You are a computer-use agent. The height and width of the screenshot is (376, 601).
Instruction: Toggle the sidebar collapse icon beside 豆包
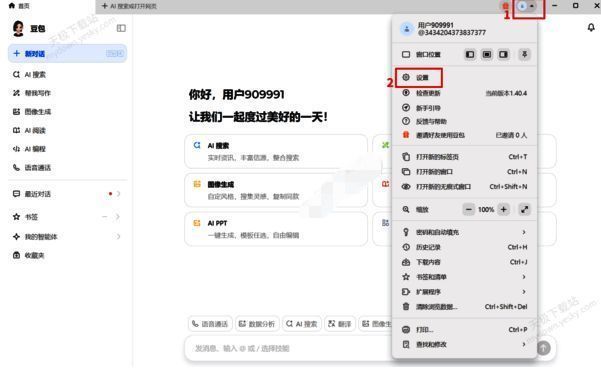tap(121, 28)
